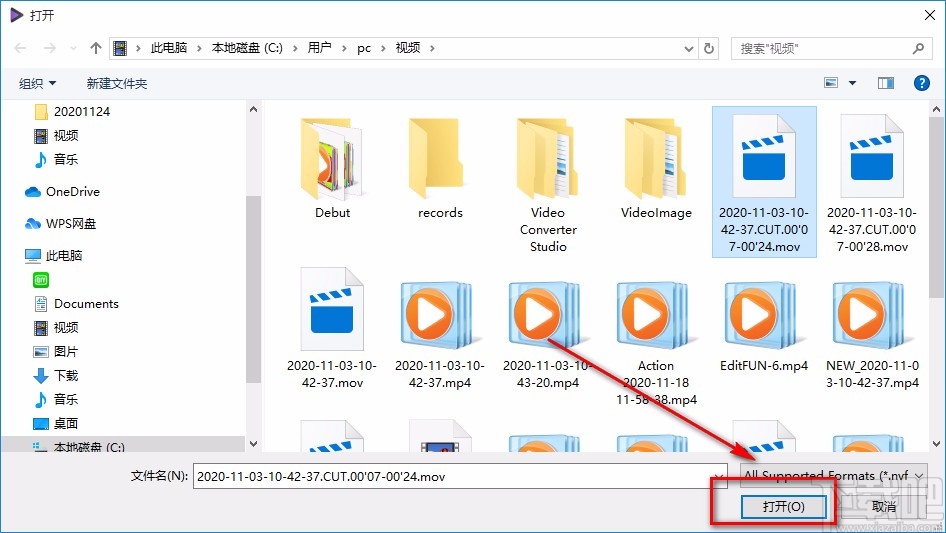
Task: Open OneDrive in the sidebar
Action: coord(62,192)
